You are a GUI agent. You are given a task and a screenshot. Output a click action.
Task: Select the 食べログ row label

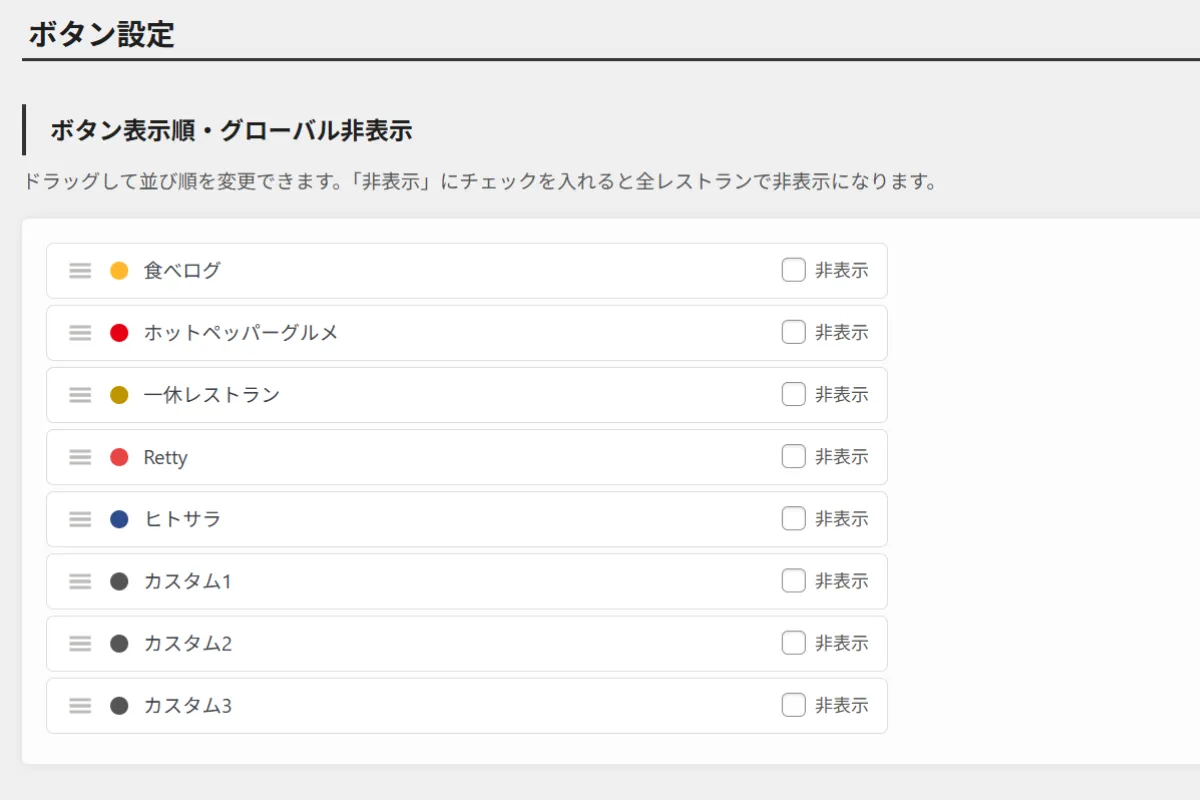tap(182, 271)
